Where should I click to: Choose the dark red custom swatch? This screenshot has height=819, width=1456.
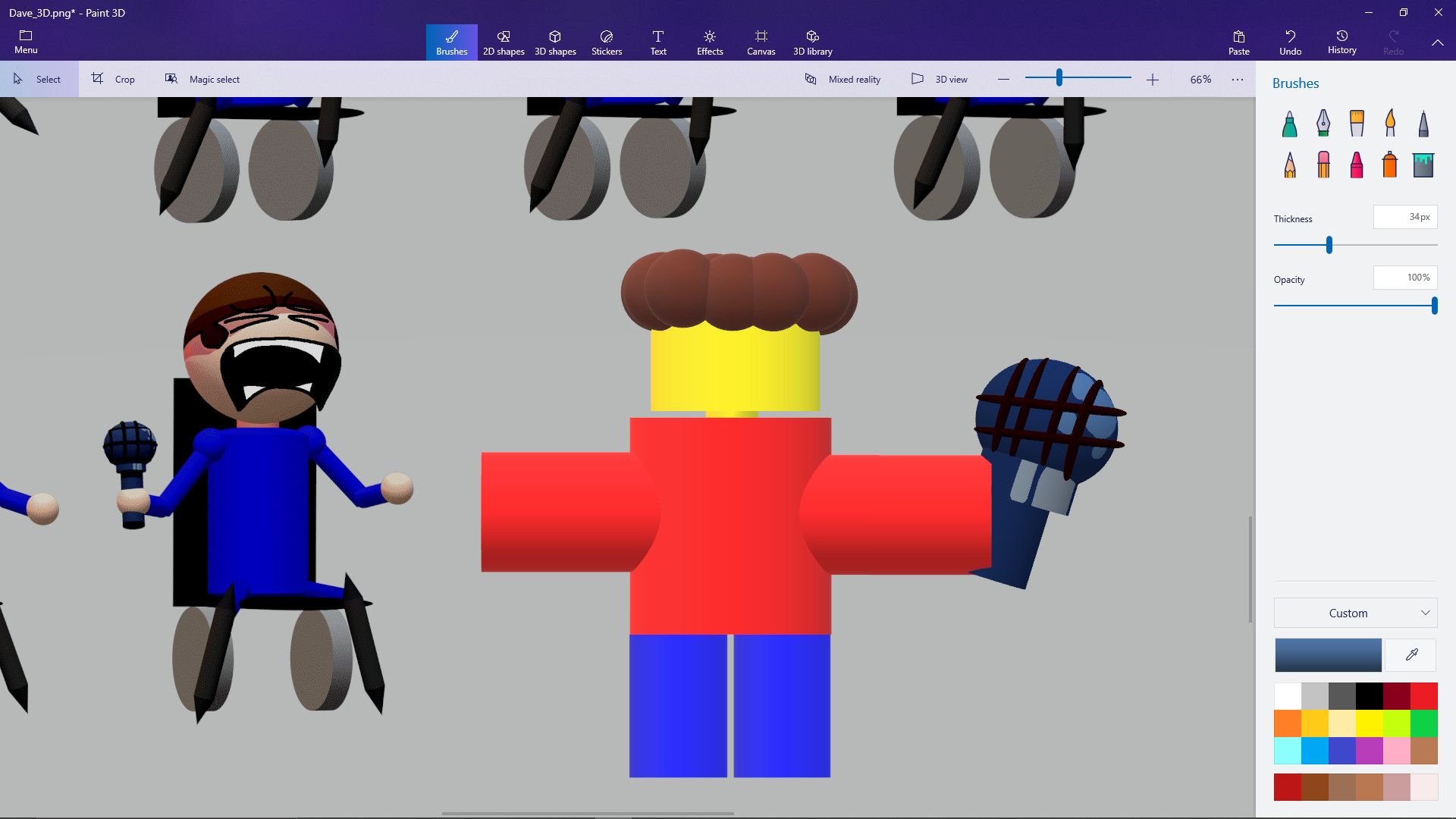point(1288,787)
